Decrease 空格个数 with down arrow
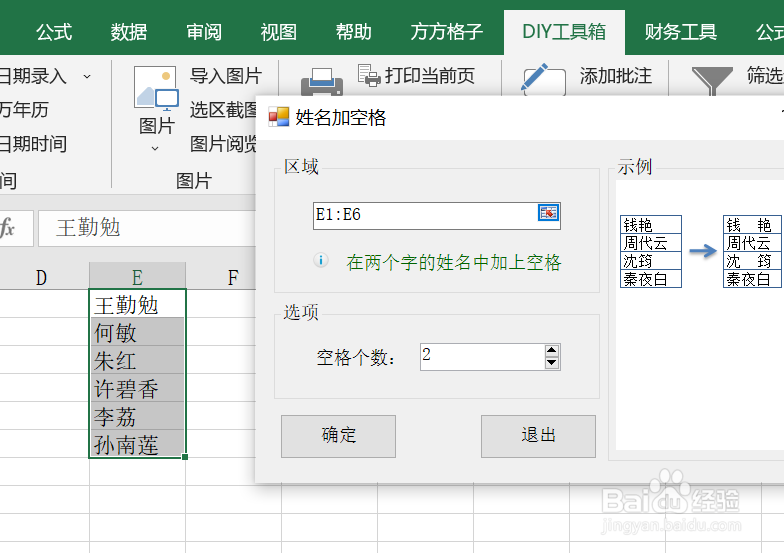The height and width of the screenshot is (553, 784). 552,362
